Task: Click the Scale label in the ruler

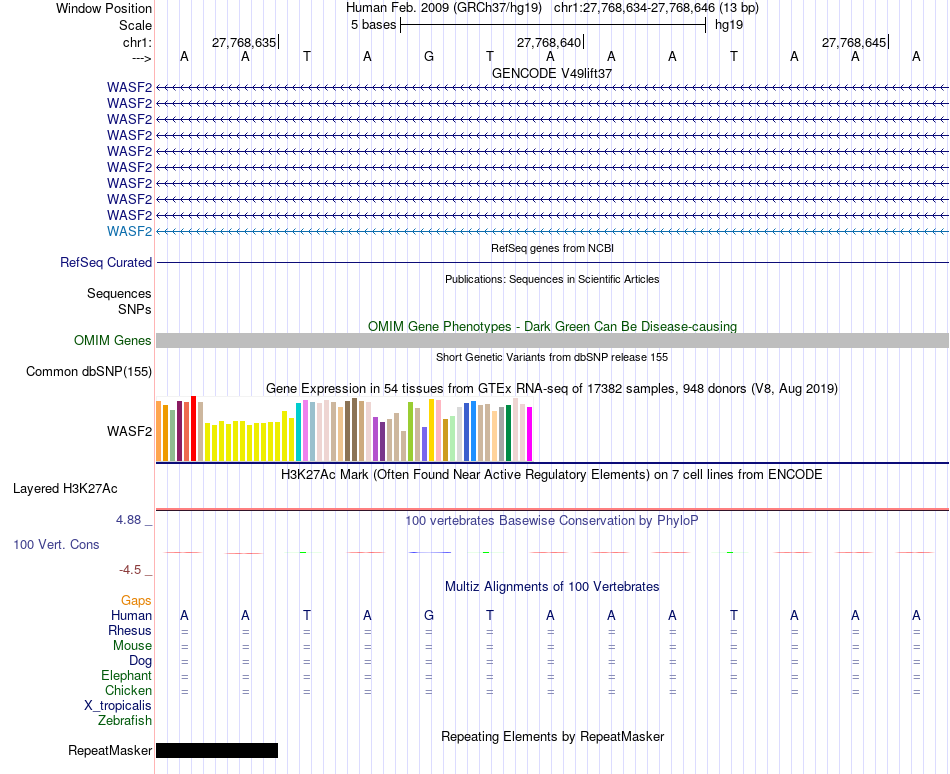Action: coord(135,25)
